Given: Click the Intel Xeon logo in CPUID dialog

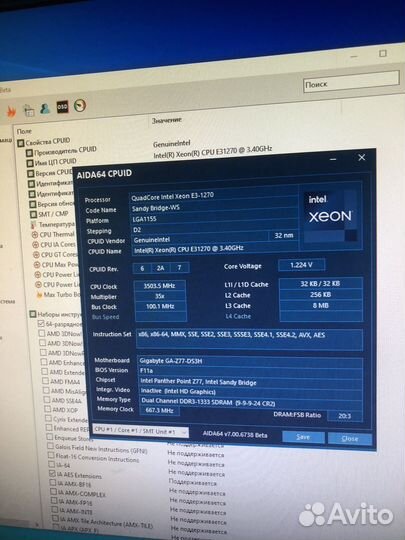Looking at the screenshot, I should pos(330,216).
